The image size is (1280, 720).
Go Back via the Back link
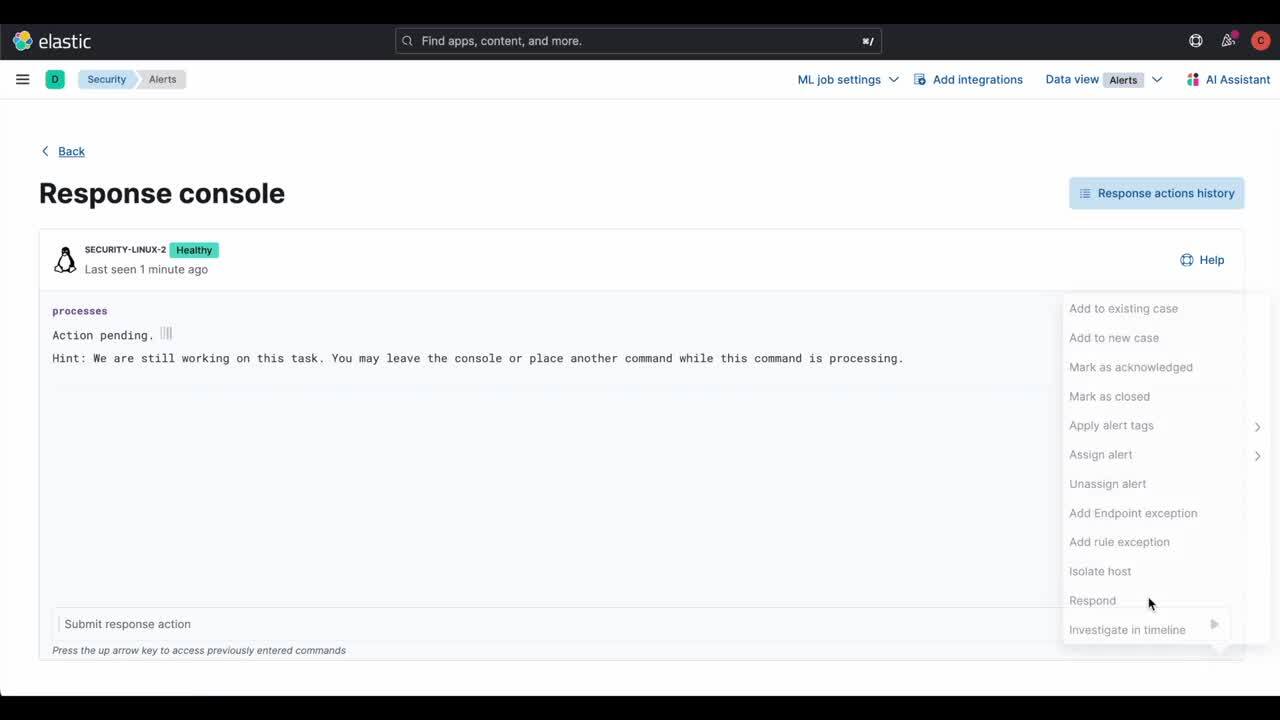tap(71, 151)
